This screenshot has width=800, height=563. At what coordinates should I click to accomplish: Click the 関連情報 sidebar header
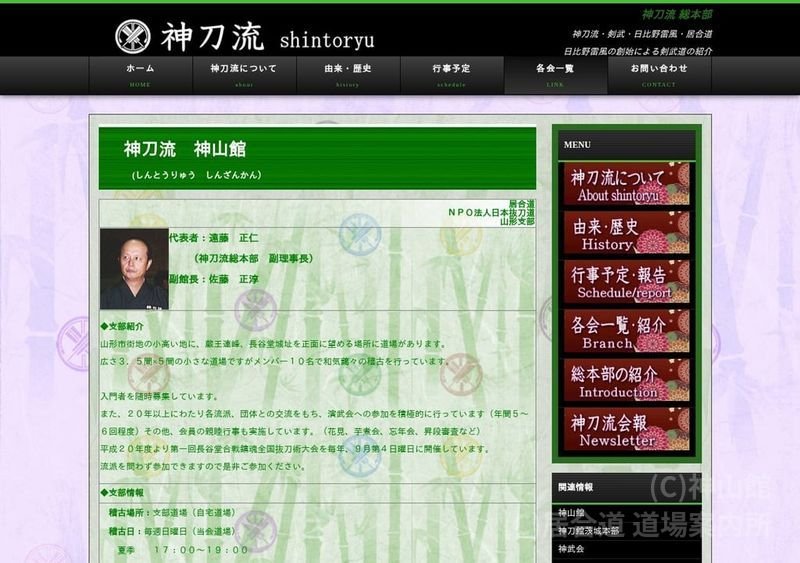click(x=576, y=487)
